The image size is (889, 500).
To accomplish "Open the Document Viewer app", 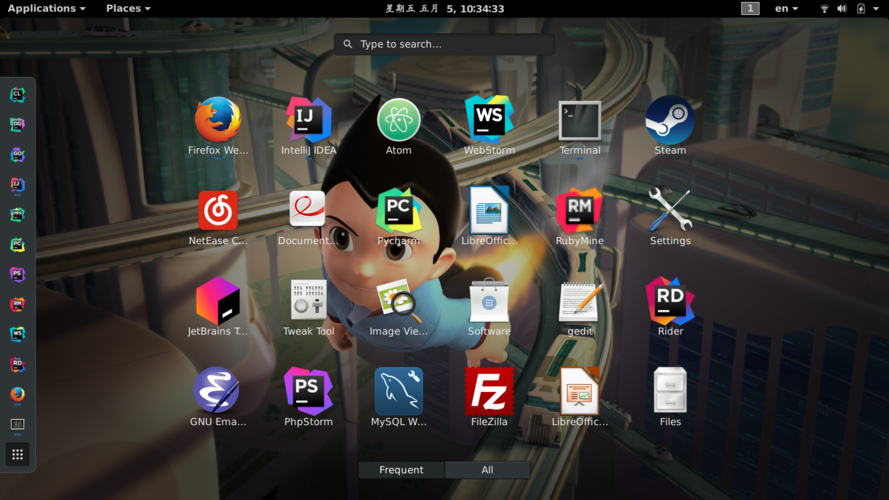I will [x=308, y=209].
